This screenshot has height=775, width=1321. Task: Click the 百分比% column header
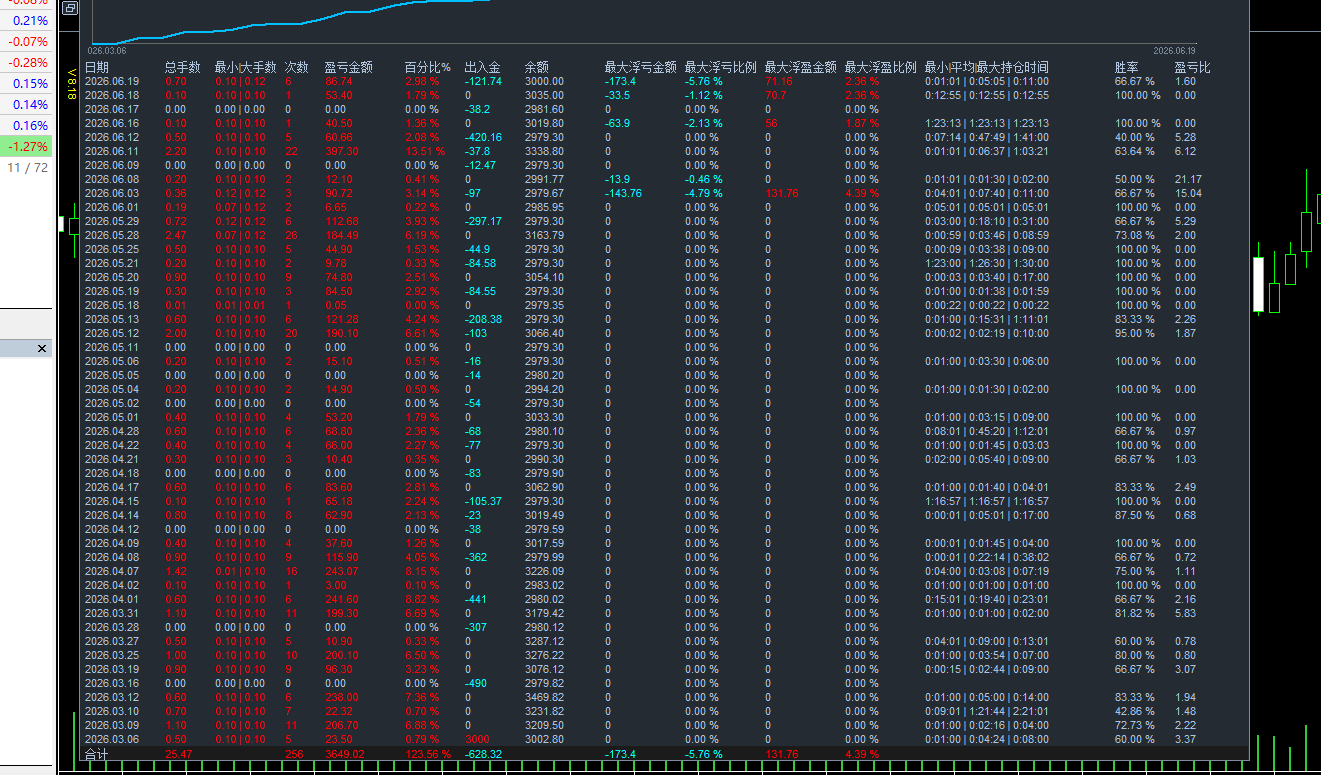tap(428, 67)
